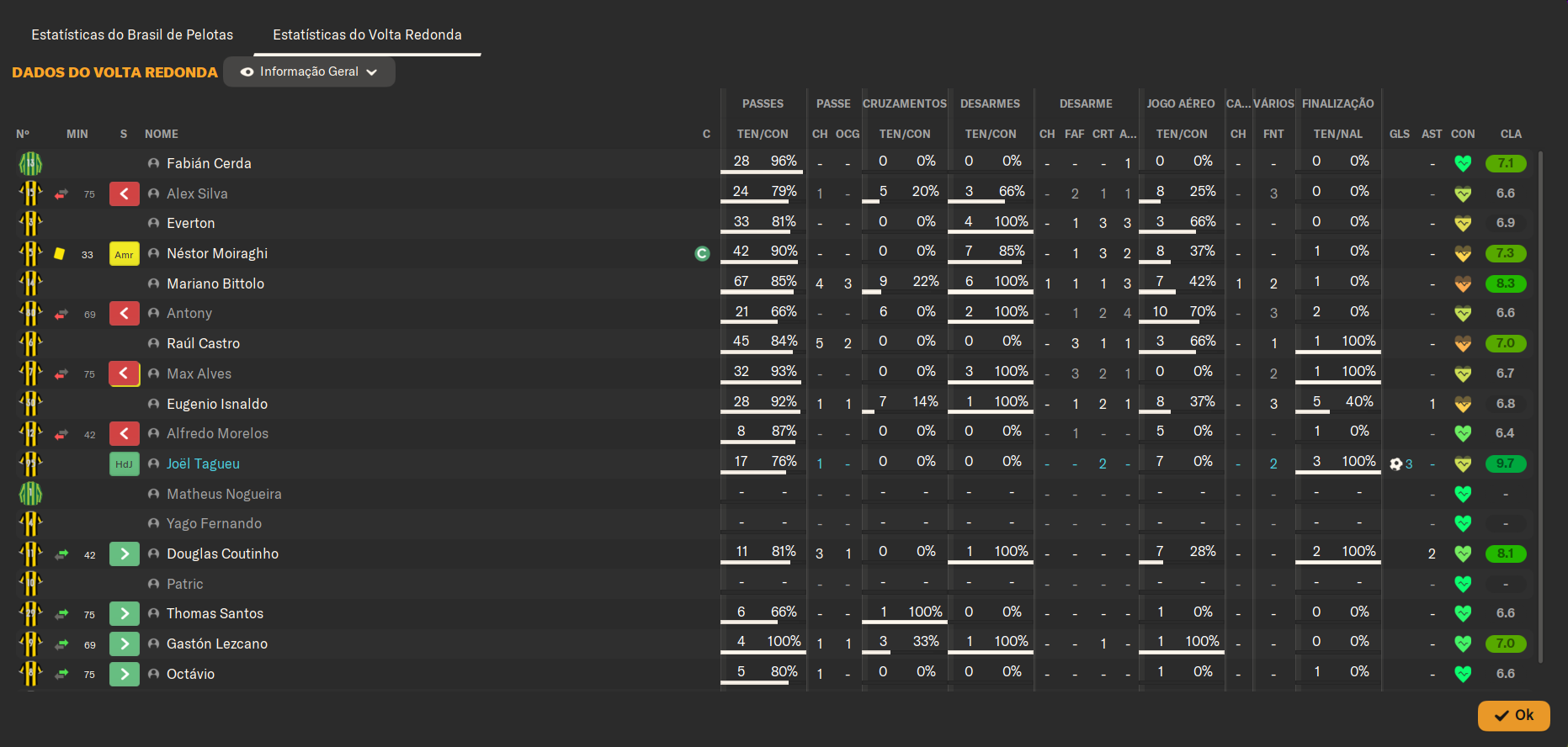Image resolution: width=1568 pixels, height=747 pixels.
Task: Click the 8.1 rating of Douglas Coutinho
Action: [1506, 554]
